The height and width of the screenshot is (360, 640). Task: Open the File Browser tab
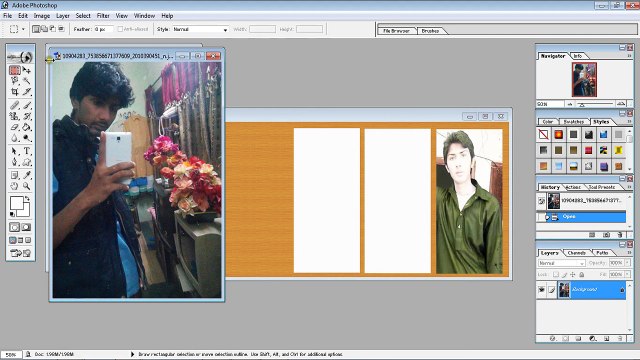click(396, 31)
